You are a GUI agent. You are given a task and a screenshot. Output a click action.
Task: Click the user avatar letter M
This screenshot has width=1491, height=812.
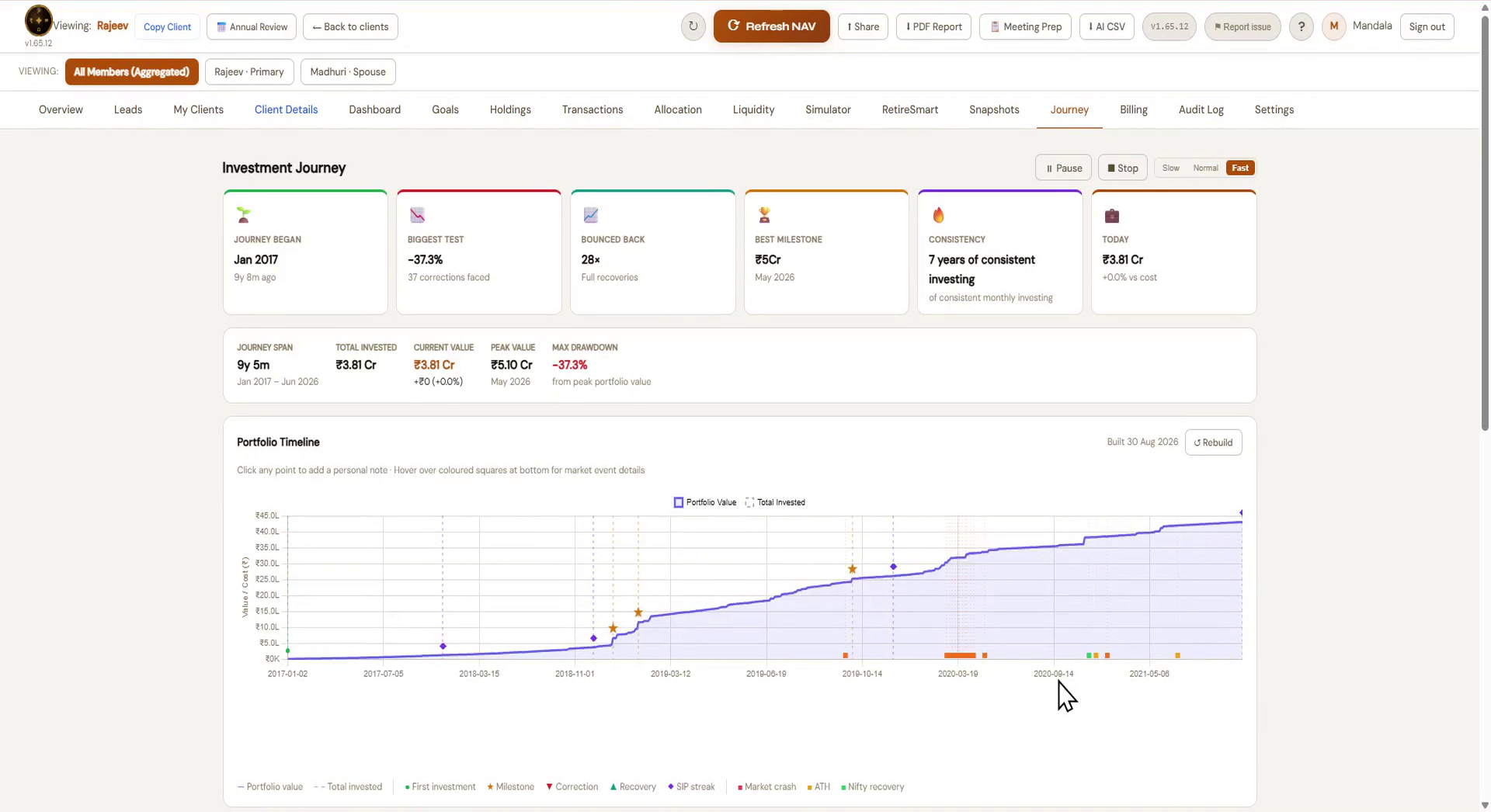[1334, 26]
